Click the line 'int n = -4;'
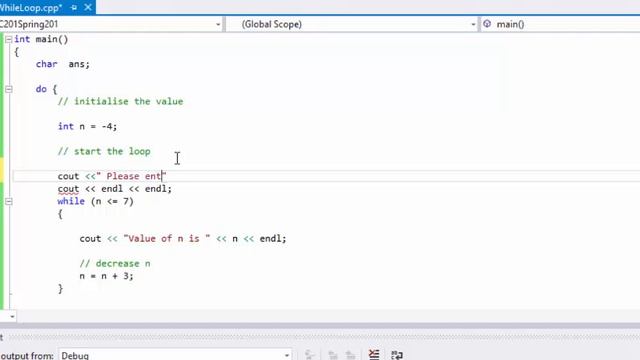Screen dimensions: 640x360 tap(87, 127)
